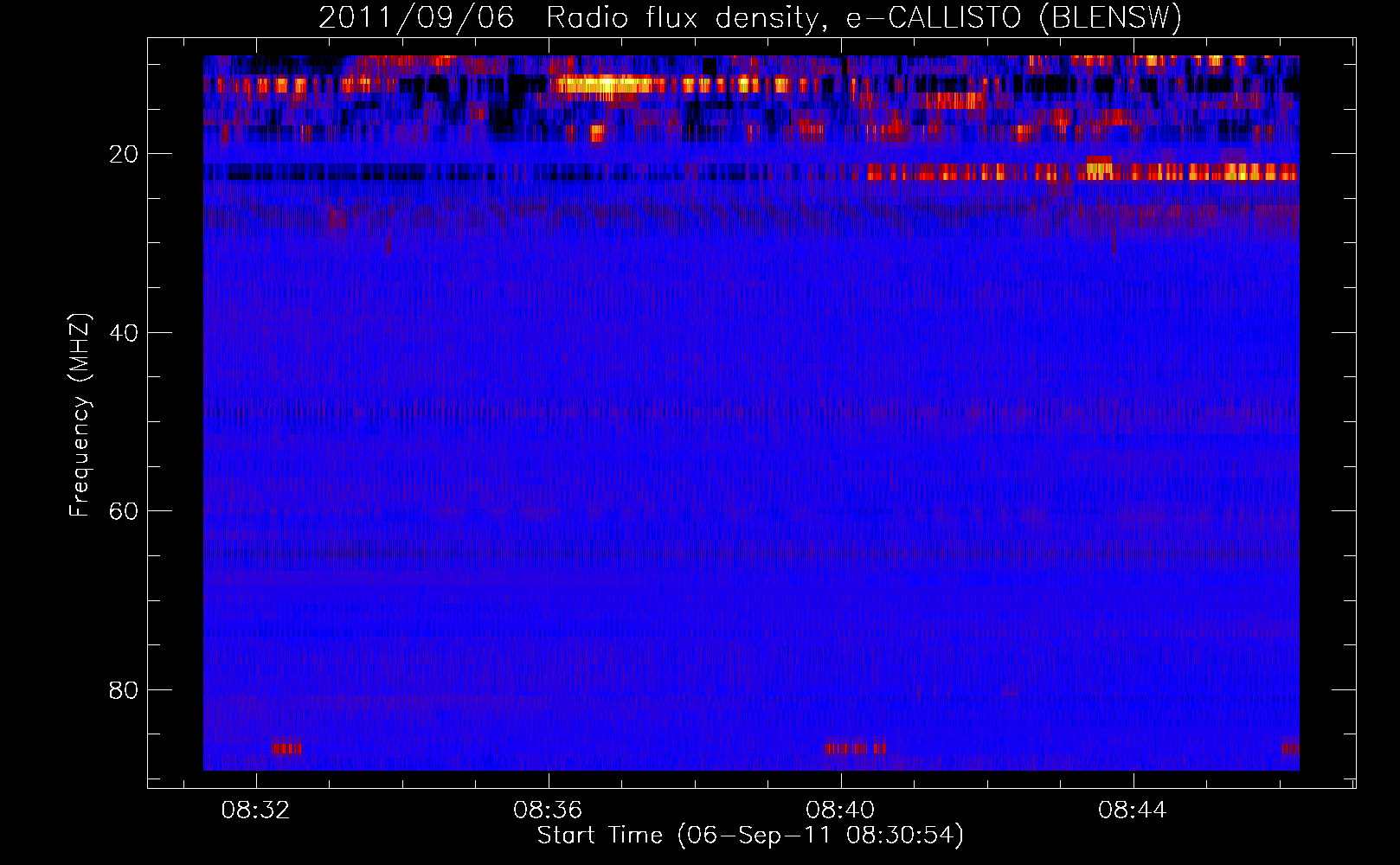The image size is (1400, 865).
Task: Click the '08:44' time tick label
Action: (1133, 811)
